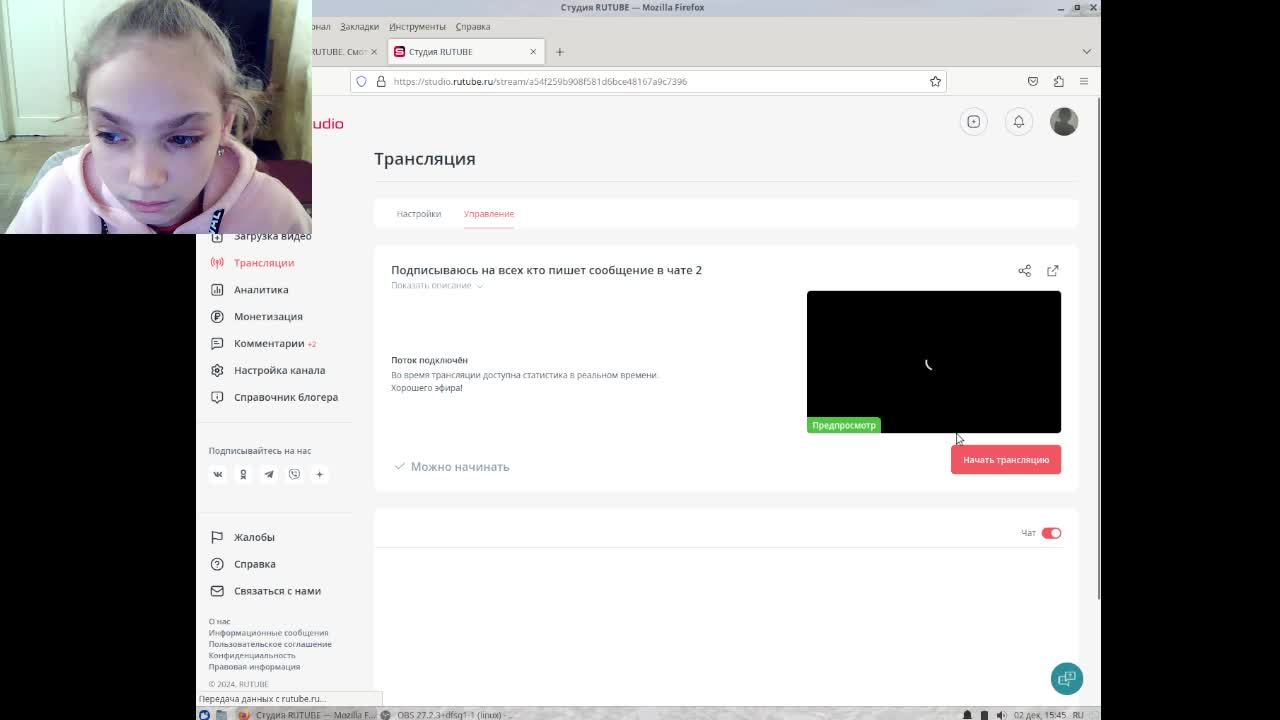Click the page vertical scrollbar

point(1100,350)
